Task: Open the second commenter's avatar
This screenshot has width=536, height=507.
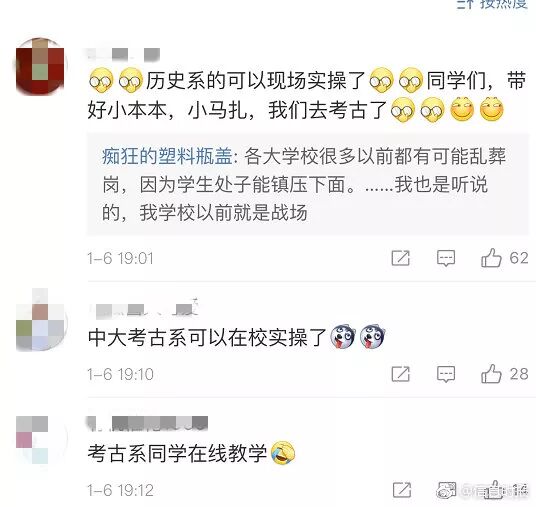Action: (40, 320)
